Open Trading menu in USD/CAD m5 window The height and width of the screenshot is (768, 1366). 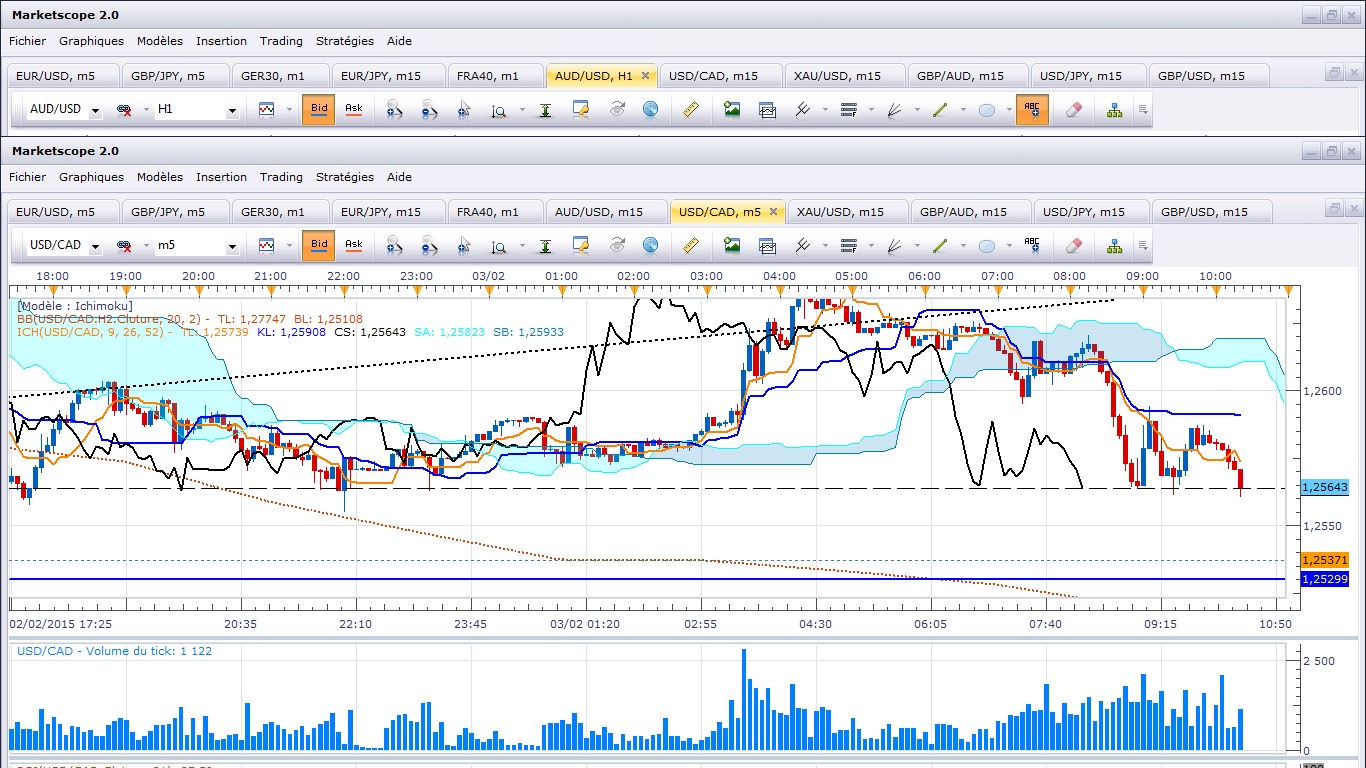[281, 177]
